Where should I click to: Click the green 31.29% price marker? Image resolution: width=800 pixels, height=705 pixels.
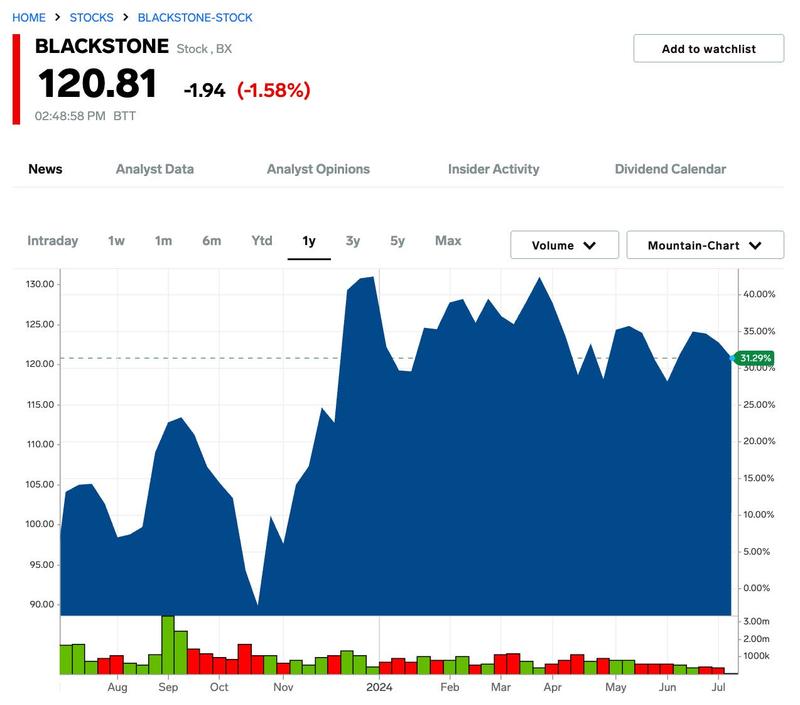[756, 358]
